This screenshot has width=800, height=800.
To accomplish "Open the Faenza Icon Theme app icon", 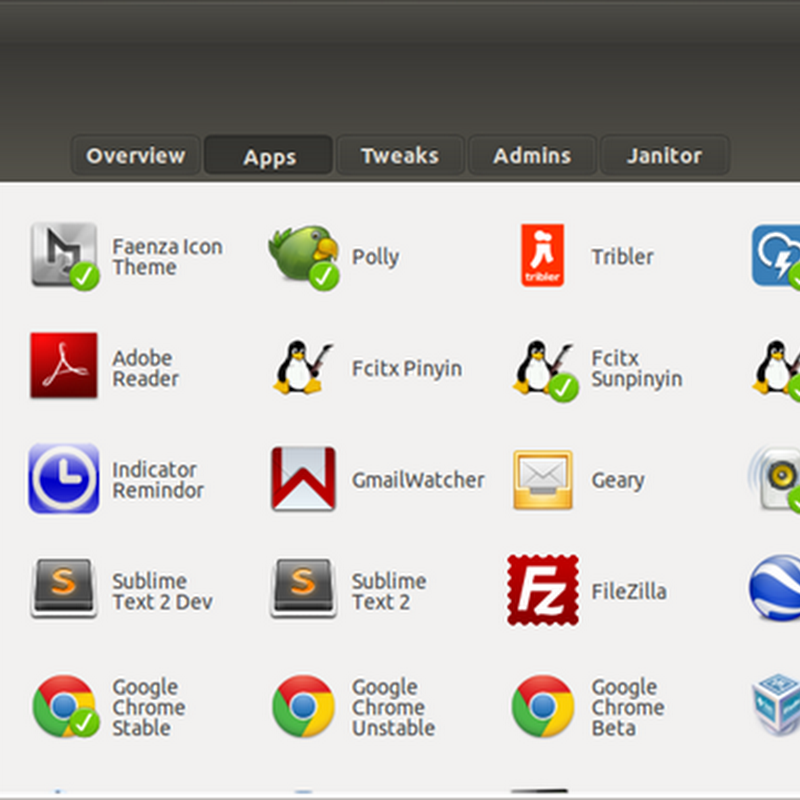I will click(x=64, y=256).
